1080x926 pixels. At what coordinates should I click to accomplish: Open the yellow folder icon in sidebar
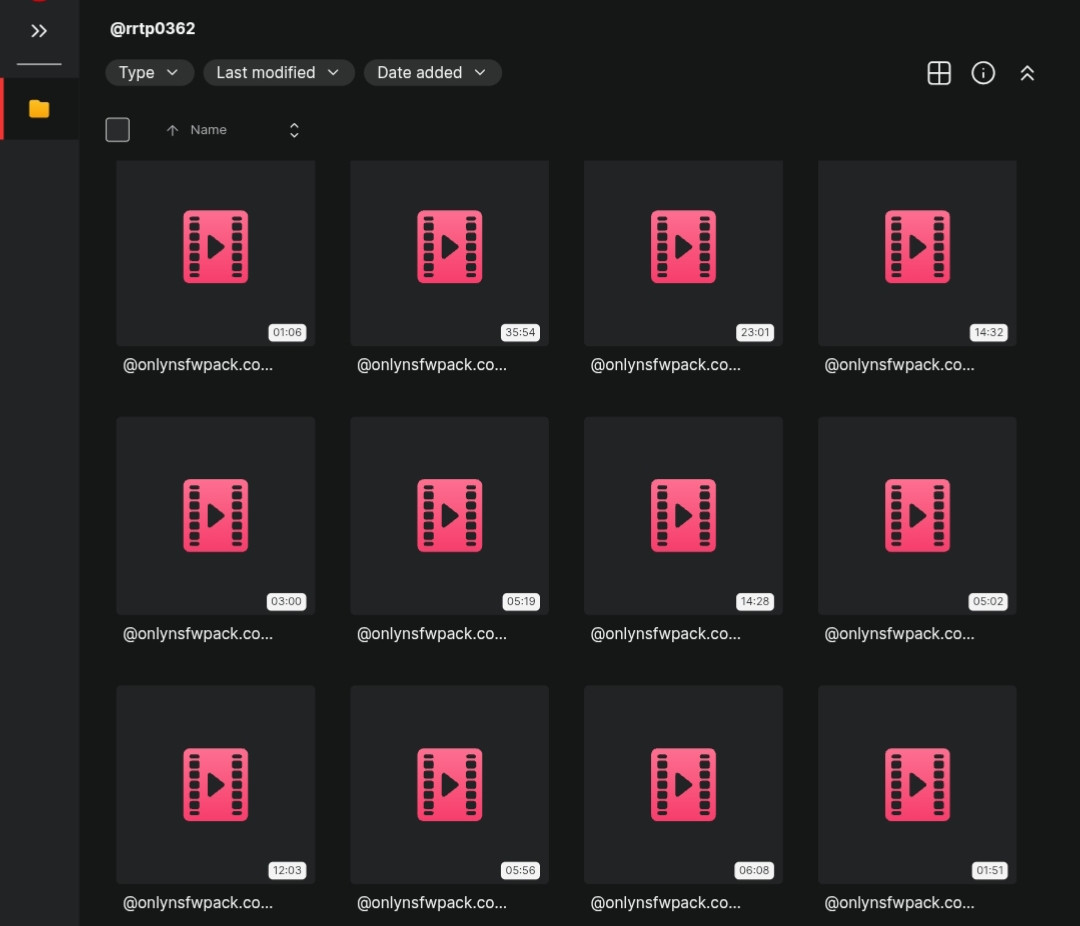[39, 109]
